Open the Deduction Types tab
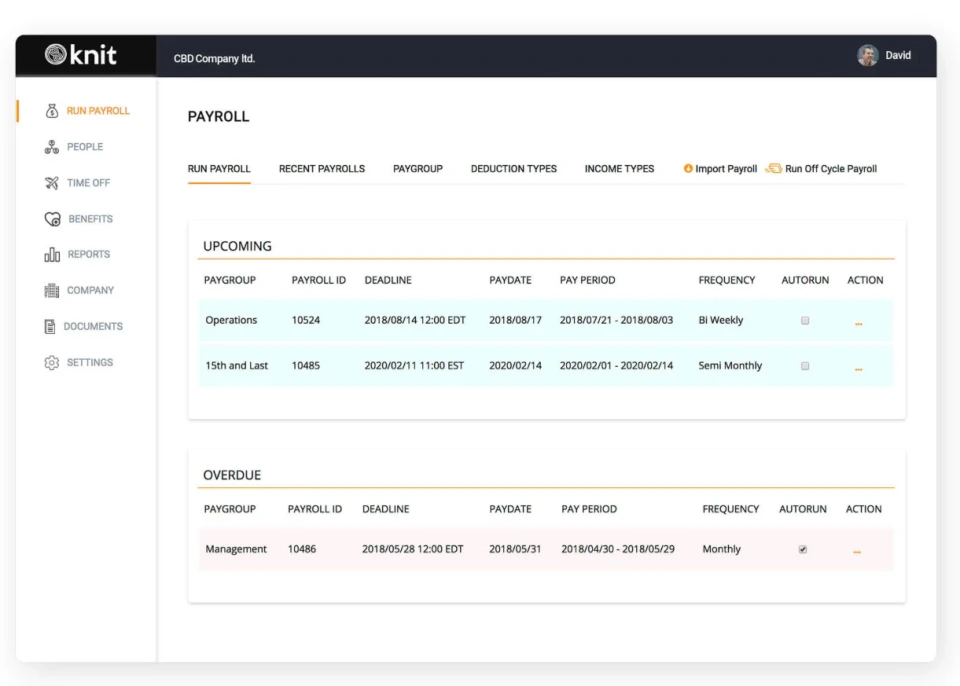Viewport: 960px width, 686px height. tap(513, 168)
